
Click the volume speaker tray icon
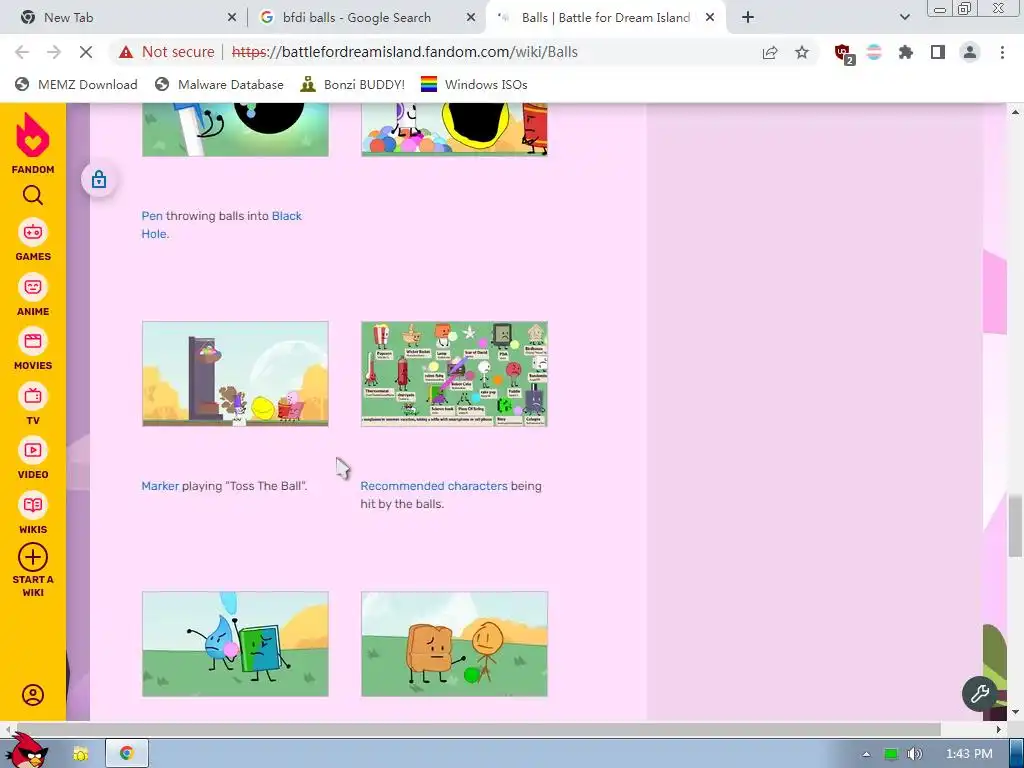pos(915,754)
